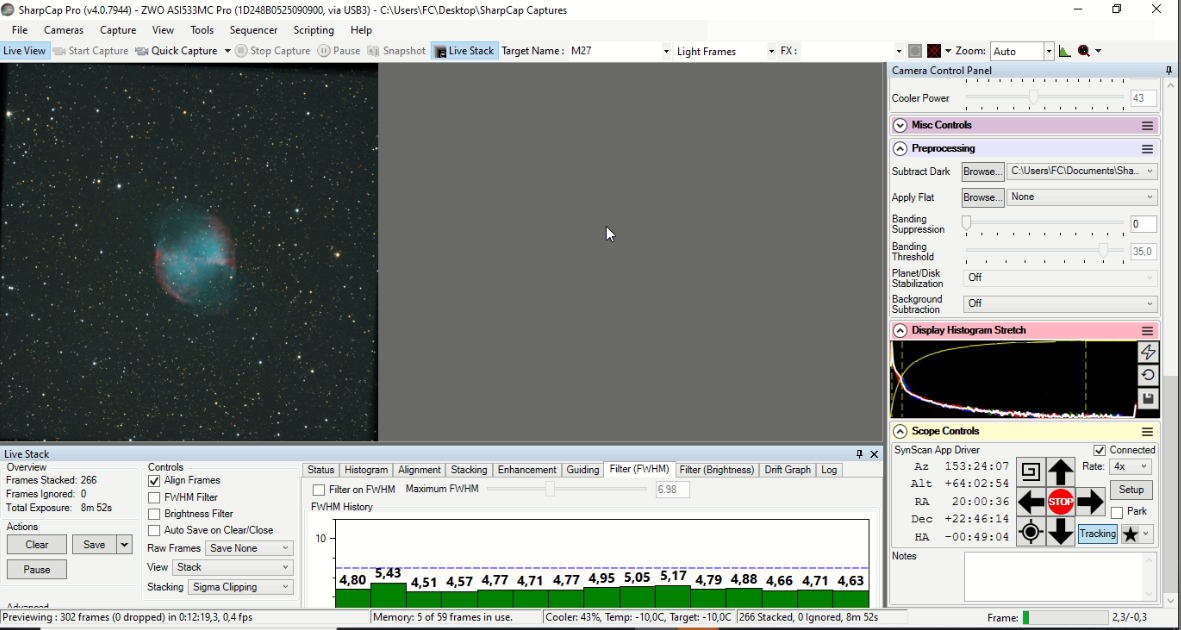
Task: Toggle the Align Frames checkbox
Action: pos(154,480)
